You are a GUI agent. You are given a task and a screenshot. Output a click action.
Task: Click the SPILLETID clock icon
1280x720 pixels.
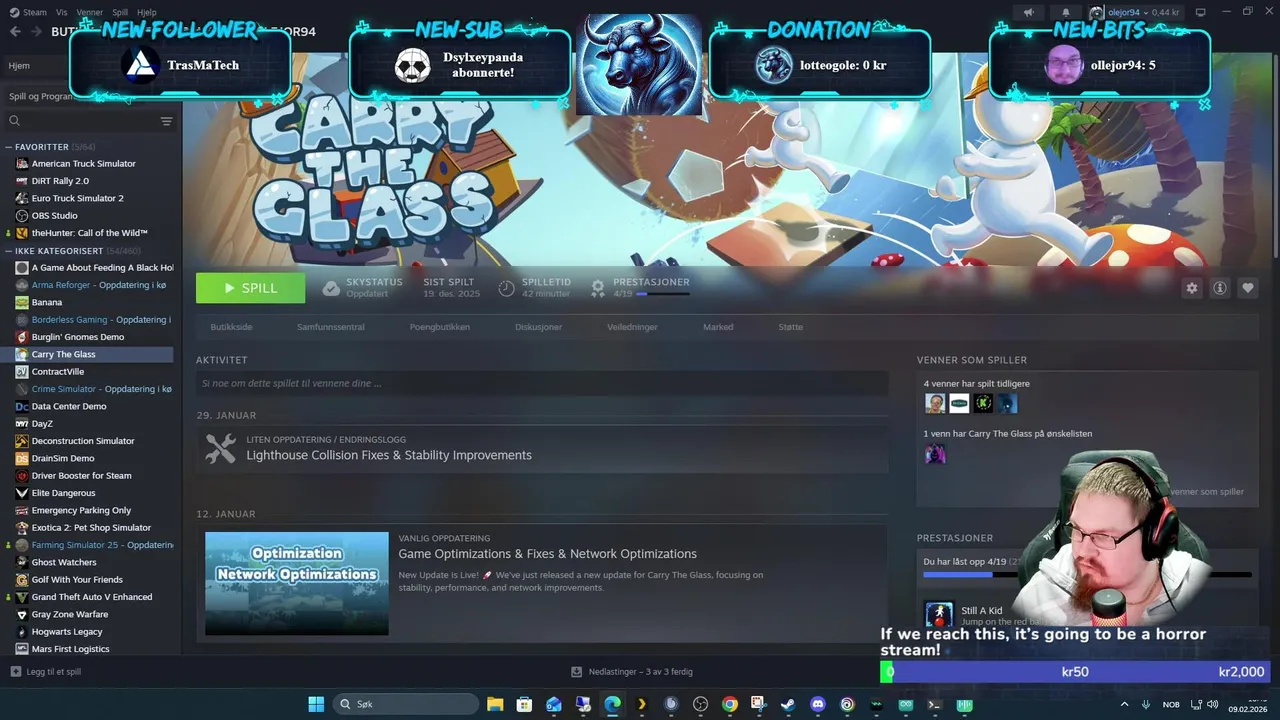click(x=507, y=288)
